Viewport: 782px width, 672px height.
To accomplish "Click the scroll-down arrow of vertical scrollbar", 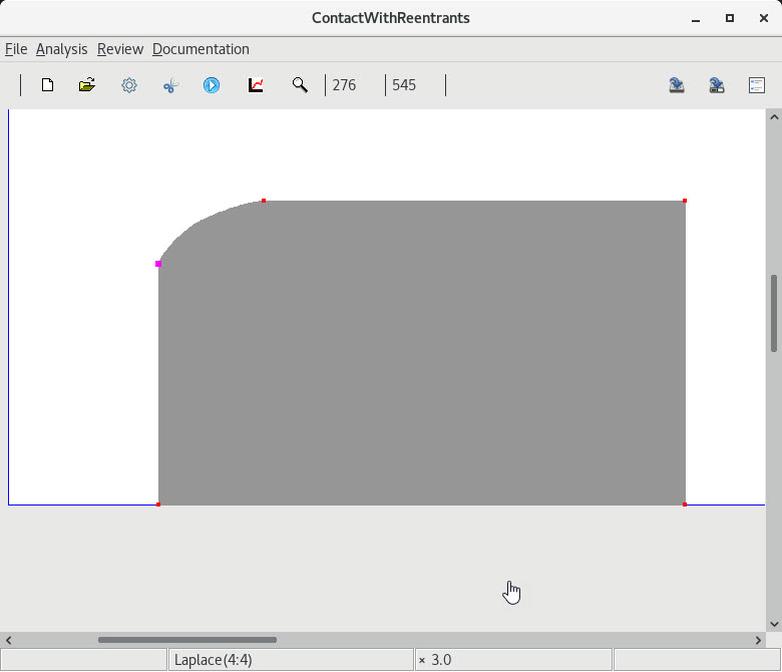I will (773, 624).
